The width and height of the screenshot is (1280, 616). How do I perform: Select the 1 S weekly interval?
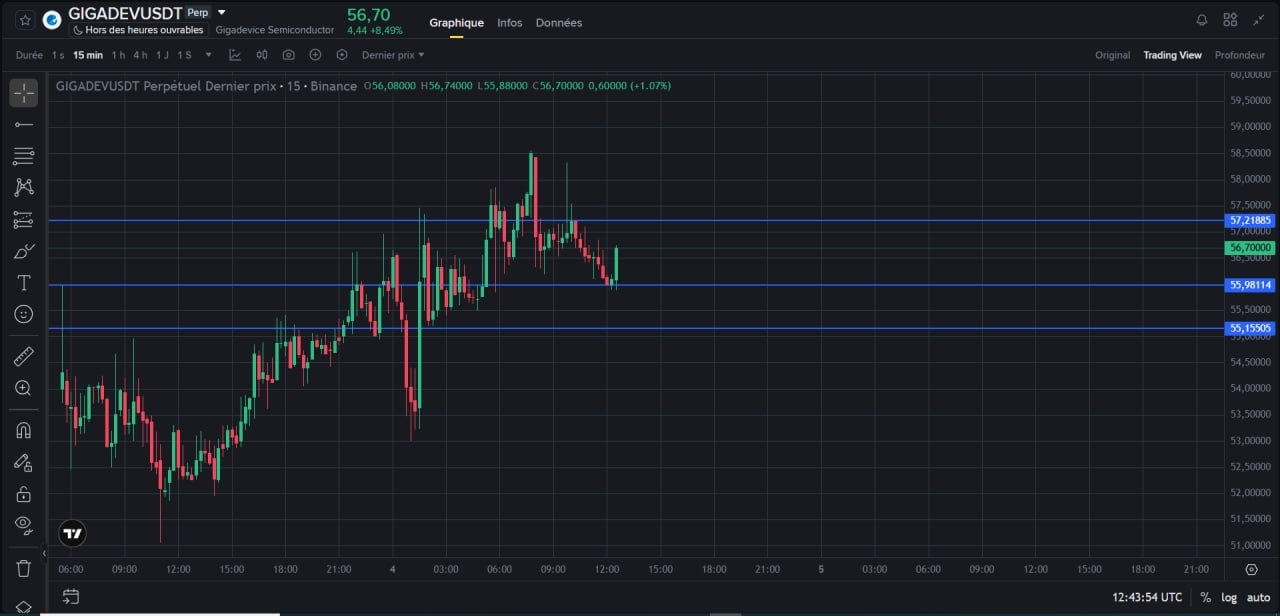pos(184,55)
